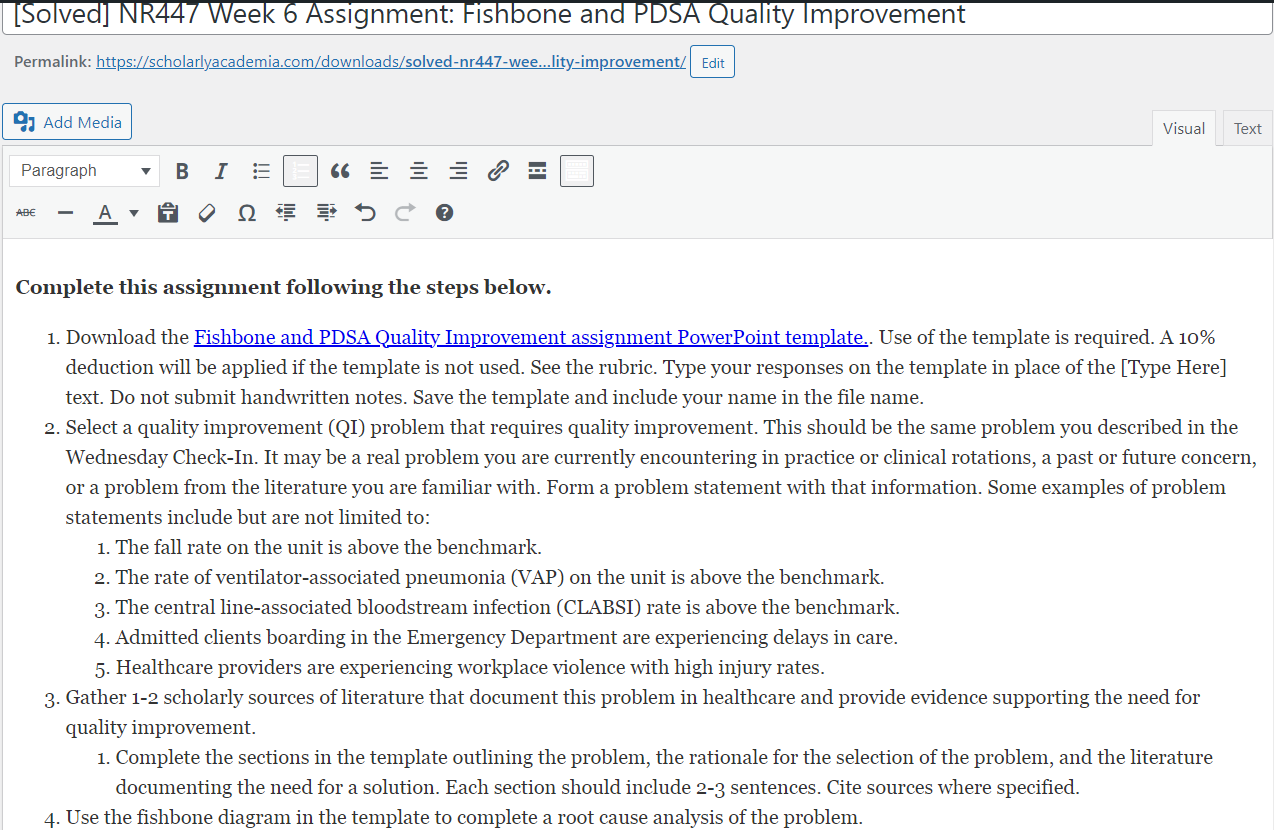
Task: Align text right
Action: (x=458, y=171)
